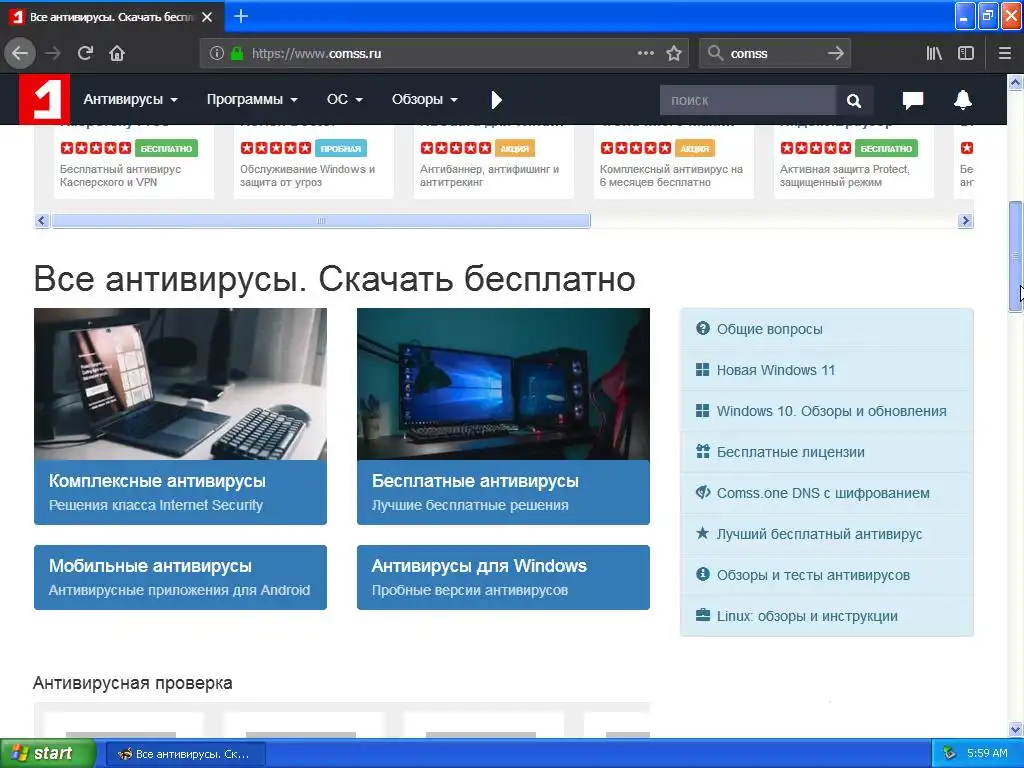Click 'Обслуживание Windows и защита от угроз' card
Screen dimensions: 1024x768
(313, 162)
